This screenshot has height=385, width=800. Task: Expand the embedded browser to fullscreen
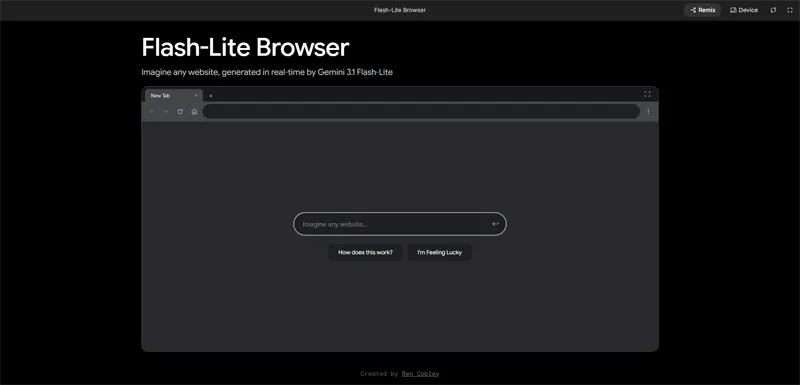tap(647, 94)
